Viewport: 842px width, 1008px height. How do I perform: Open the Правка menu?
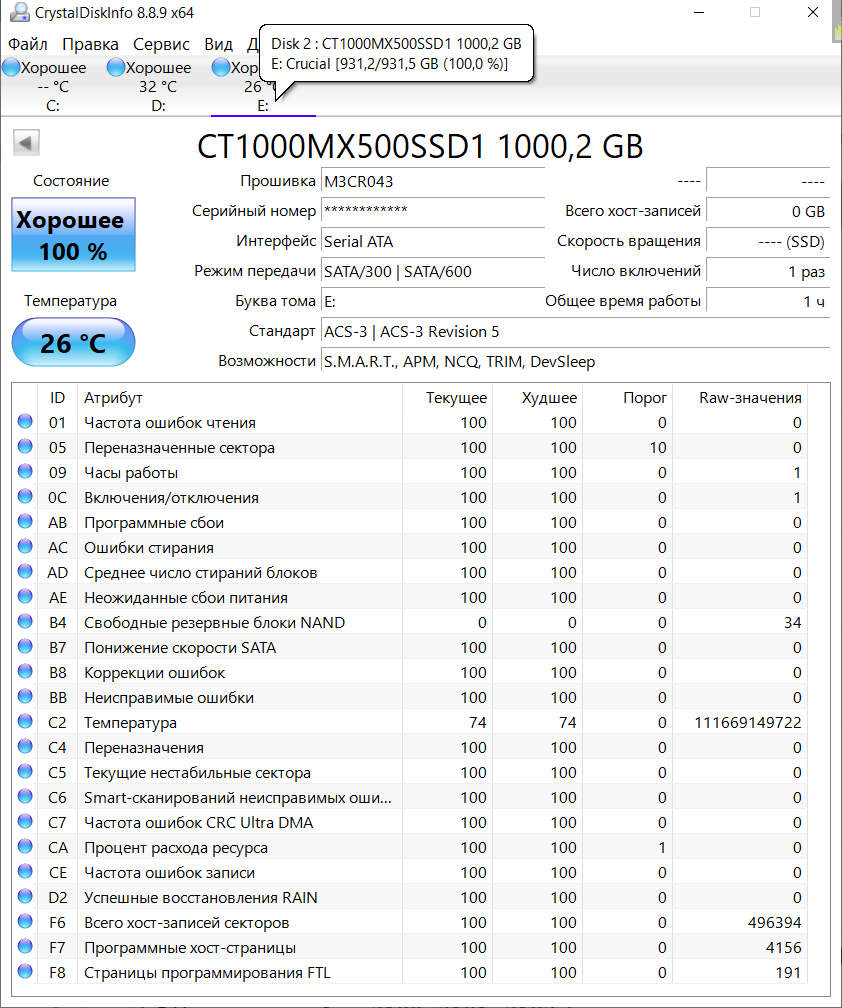click(90, 44)
